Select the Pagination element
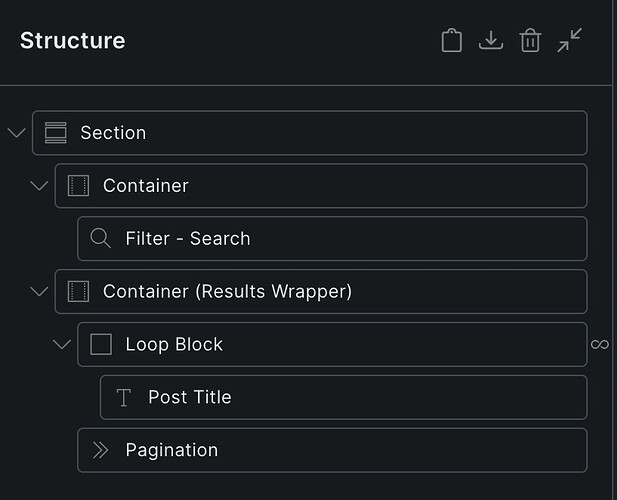 [332, 450]
